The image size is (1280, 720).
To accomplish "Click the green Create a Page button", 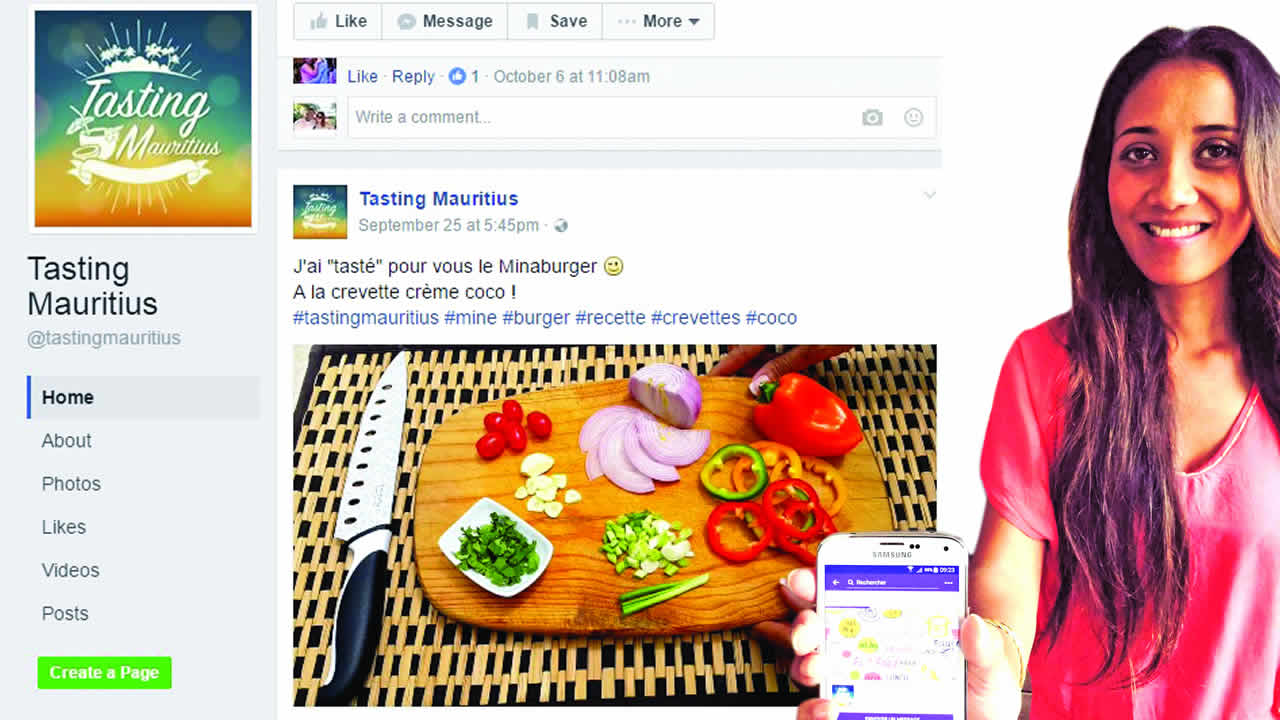I will point(105,673).
